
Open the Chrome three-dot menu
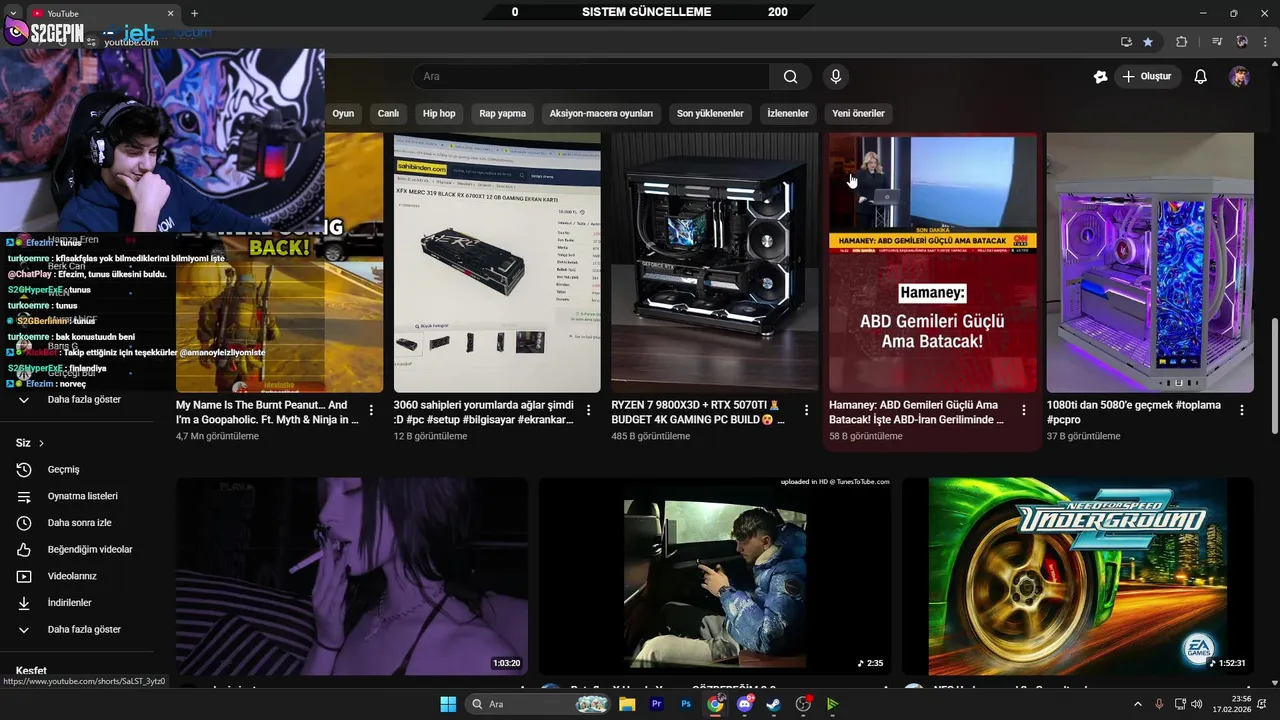click(1265, 42)
